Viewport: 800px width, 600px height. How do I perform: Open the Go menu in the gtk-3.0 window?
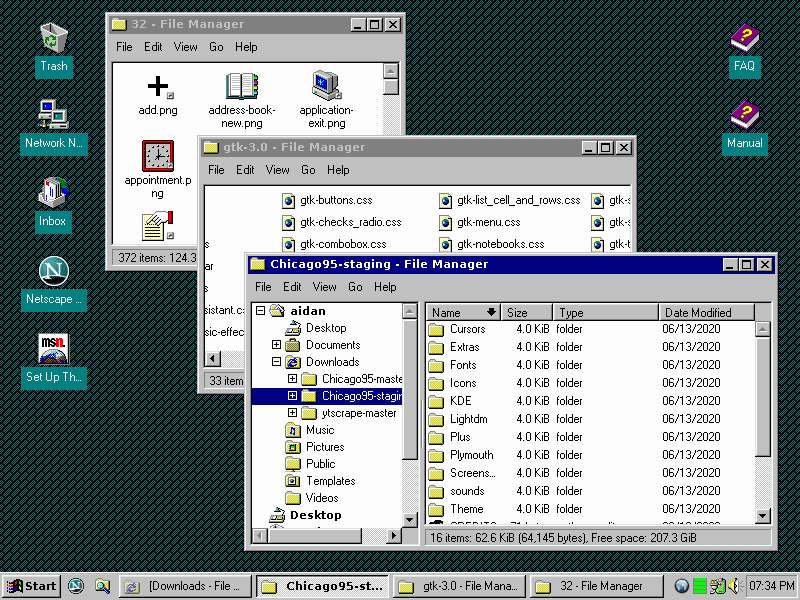(308, 170)
